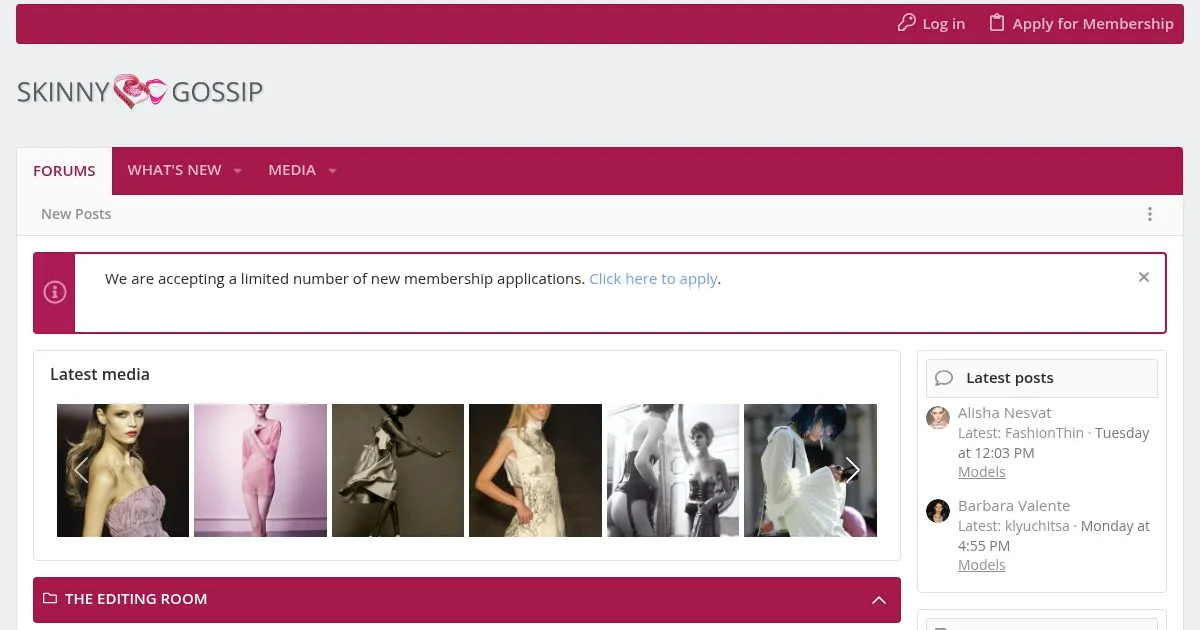Screen dimensions: 1200x630
Task: Open the MEDIA dropdown arrow
Action: (x=332, y=170)
